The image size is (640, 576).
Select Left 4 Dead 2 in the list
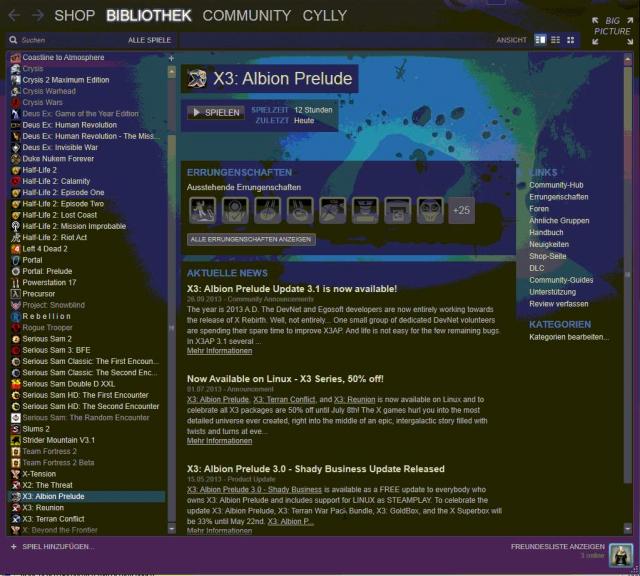tap(87, 249)
